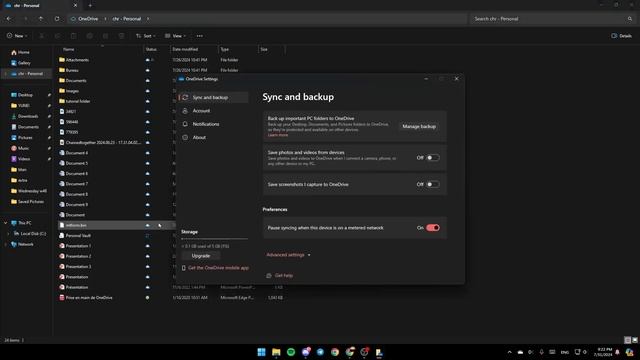Image resolution: width=640 pixels, height=360 pixels.
Task: Select Gallery in the navigation pane
Action: click(21, 63)
